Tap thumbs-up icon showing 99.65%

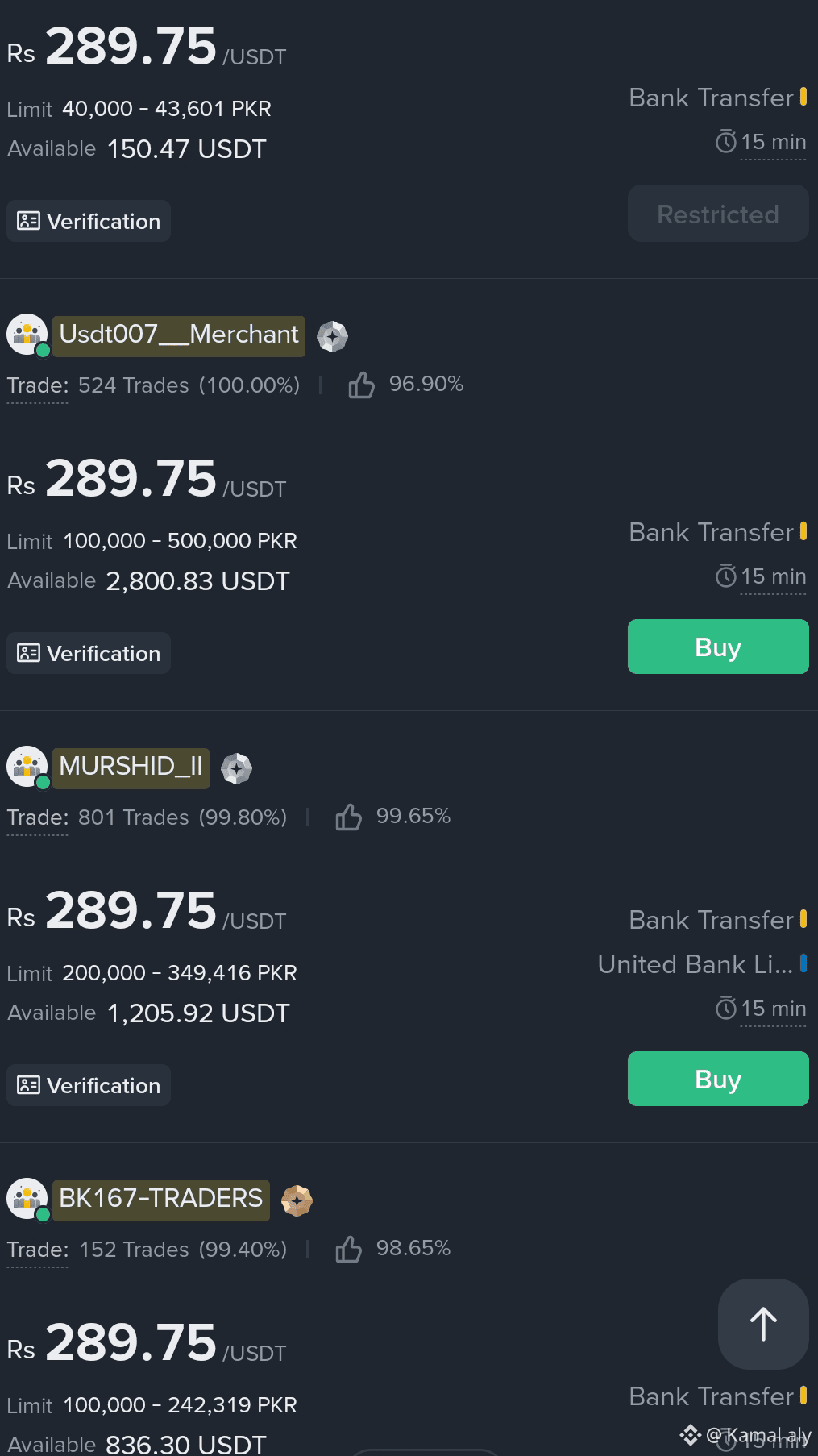348,817
